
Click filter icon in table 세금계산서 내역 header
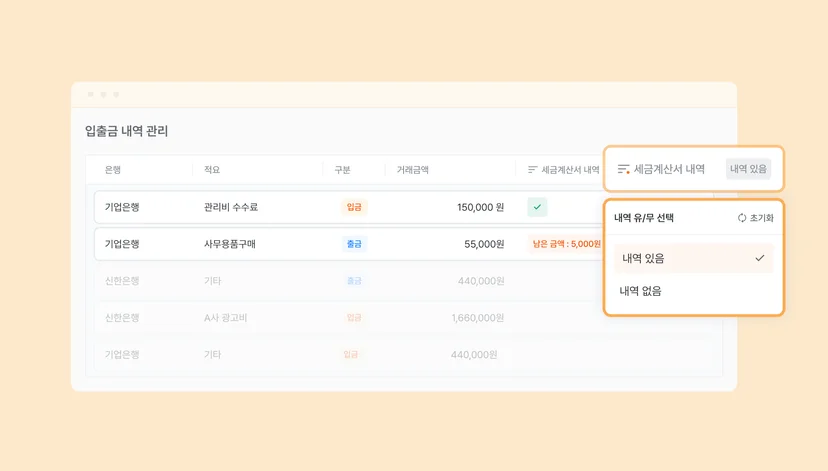point(532,169)
